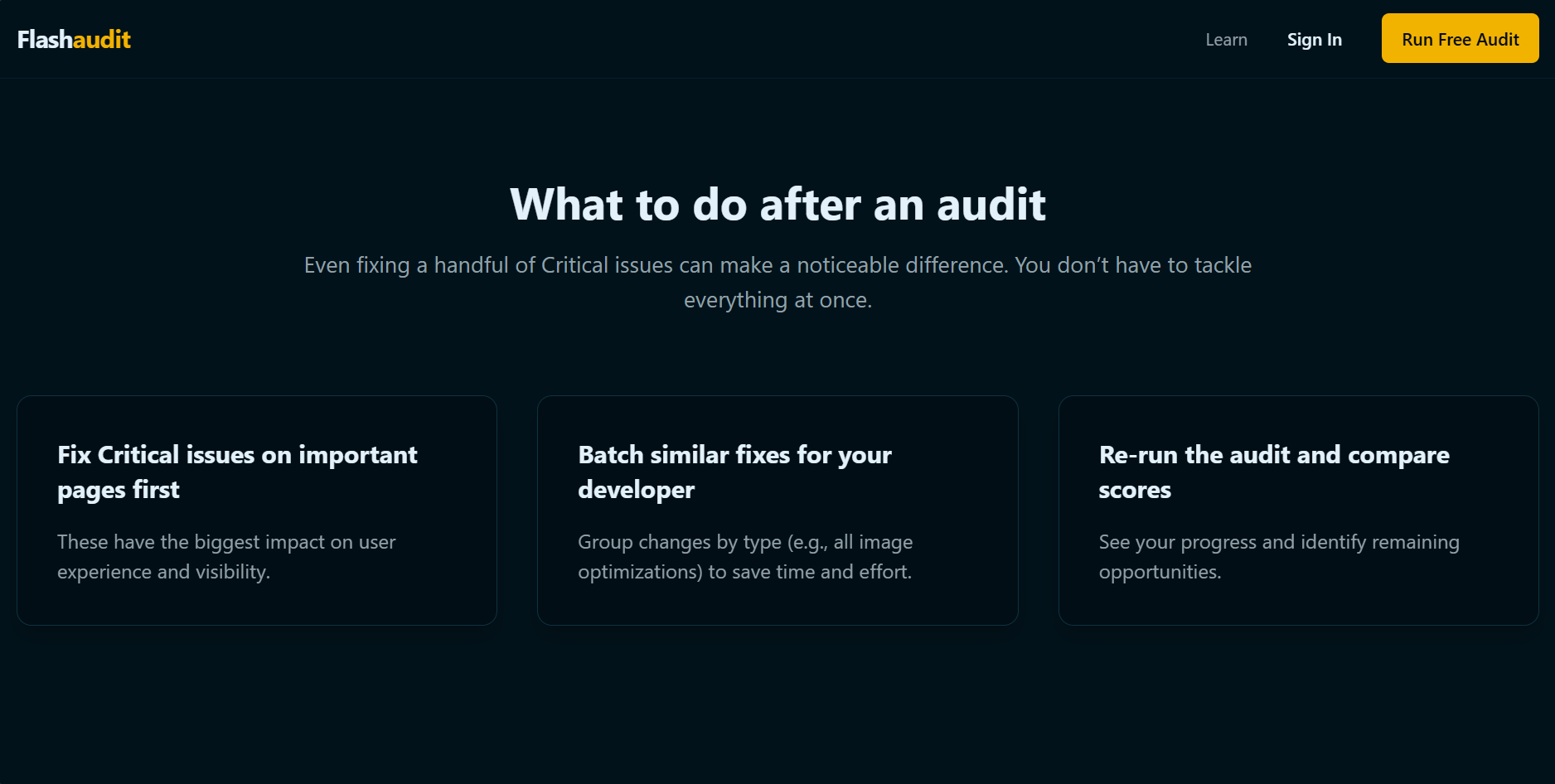This screenshot has width=1555, height=784.
Task: Click the Run Free Audit button
Action: 1460,38
